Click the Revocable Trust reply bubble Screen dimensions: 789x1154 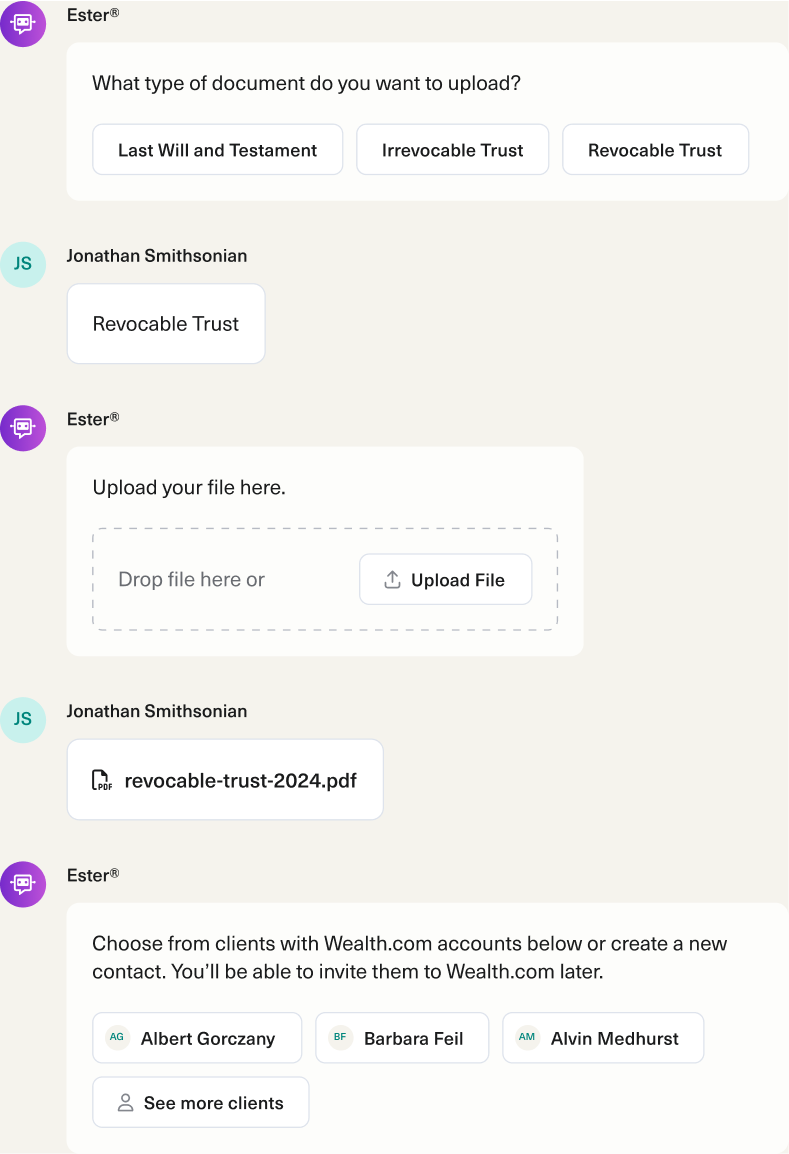166,324
